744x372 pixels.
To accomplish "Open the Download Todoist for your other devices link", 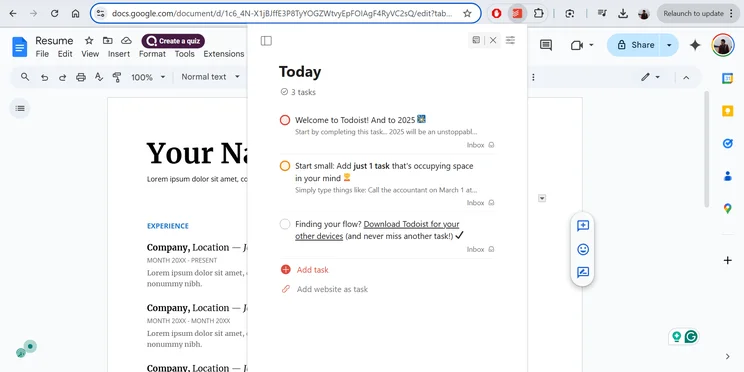I will click(377, 230).
